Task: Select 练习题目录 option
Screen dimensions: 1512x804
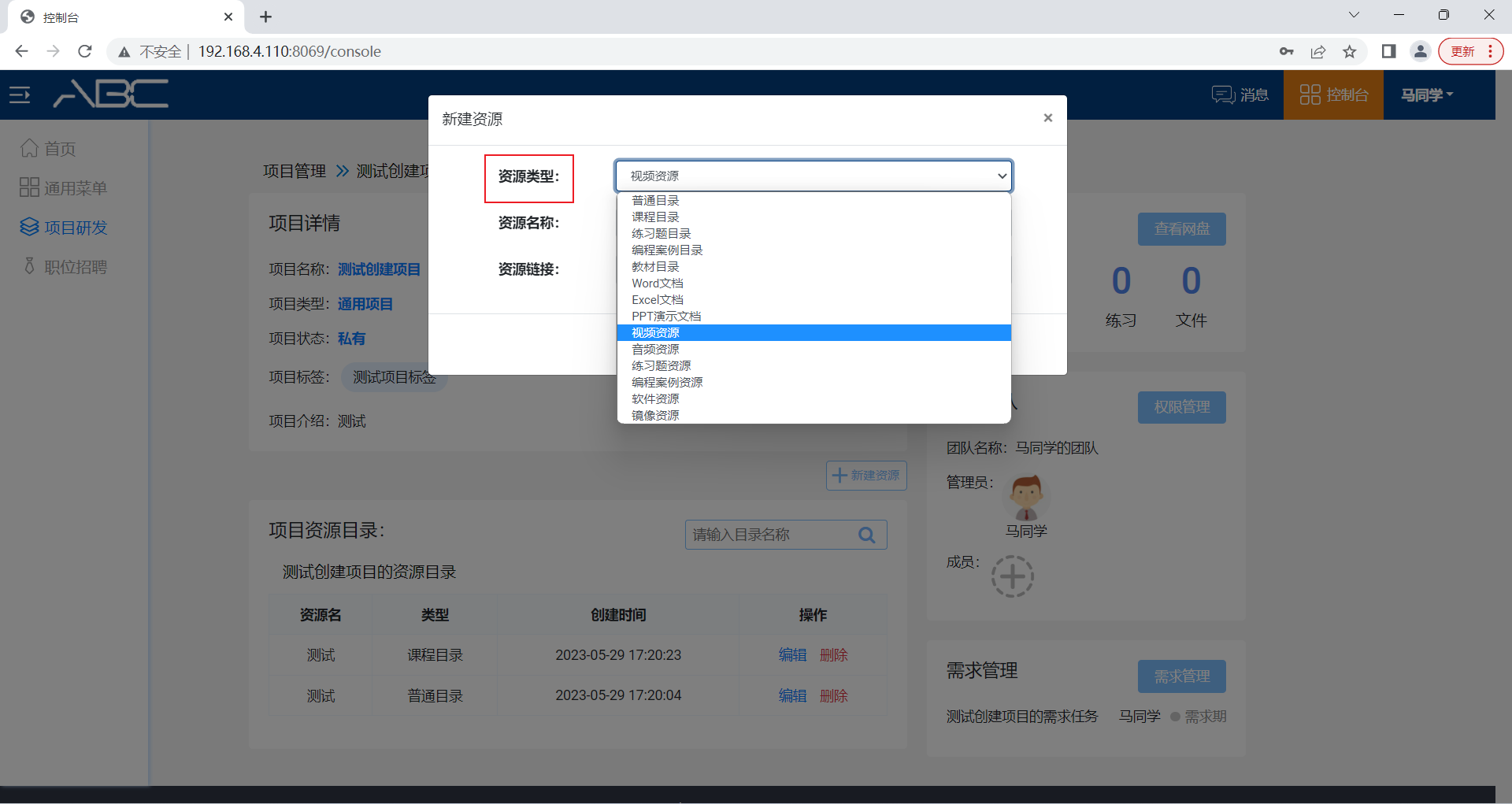Action: click(x=813, y=234)
